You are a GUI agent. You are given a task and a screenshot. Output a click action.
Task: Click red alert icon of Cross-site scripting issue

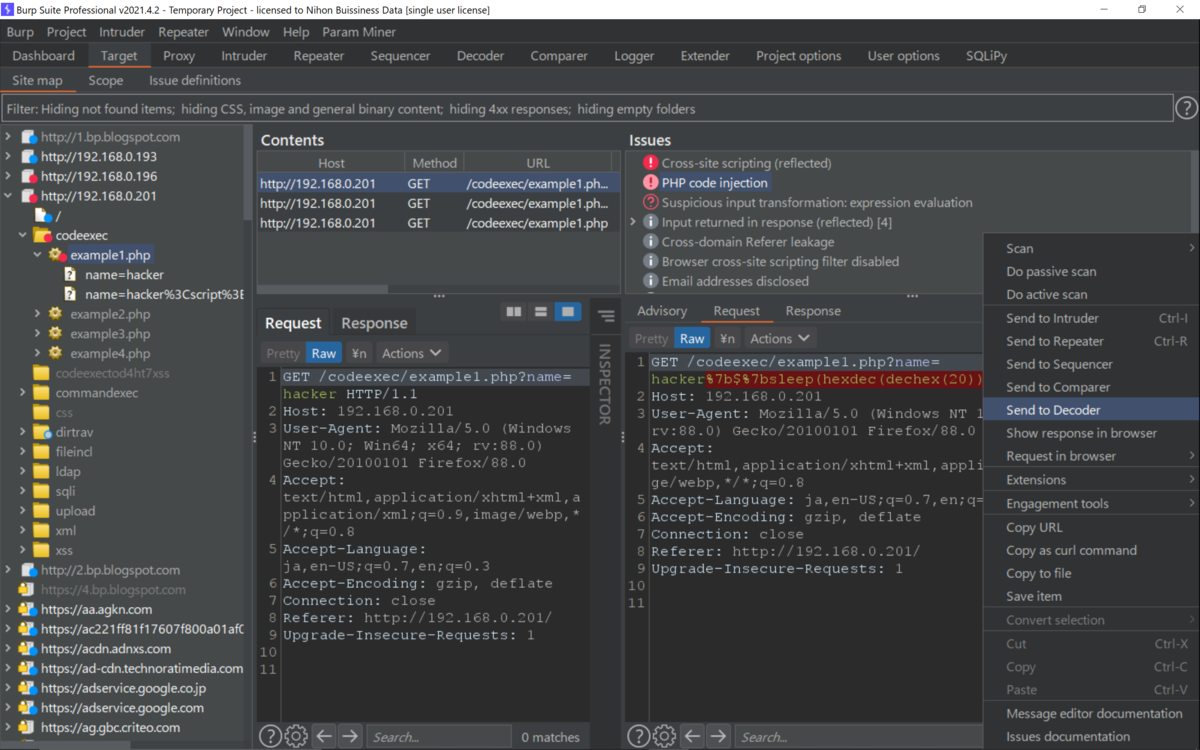coord(650,163)
